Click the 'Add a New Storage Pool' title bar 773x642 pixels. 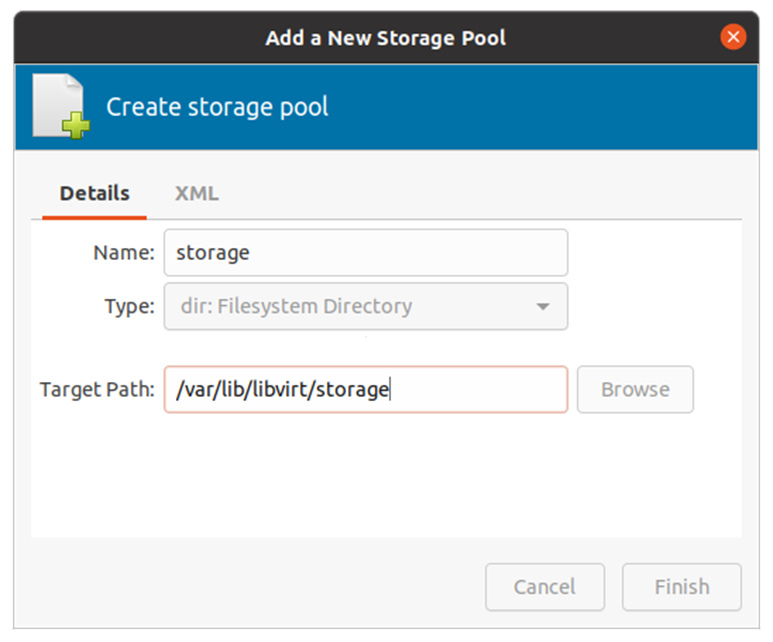pyautogui.click(x=385, y=38)
